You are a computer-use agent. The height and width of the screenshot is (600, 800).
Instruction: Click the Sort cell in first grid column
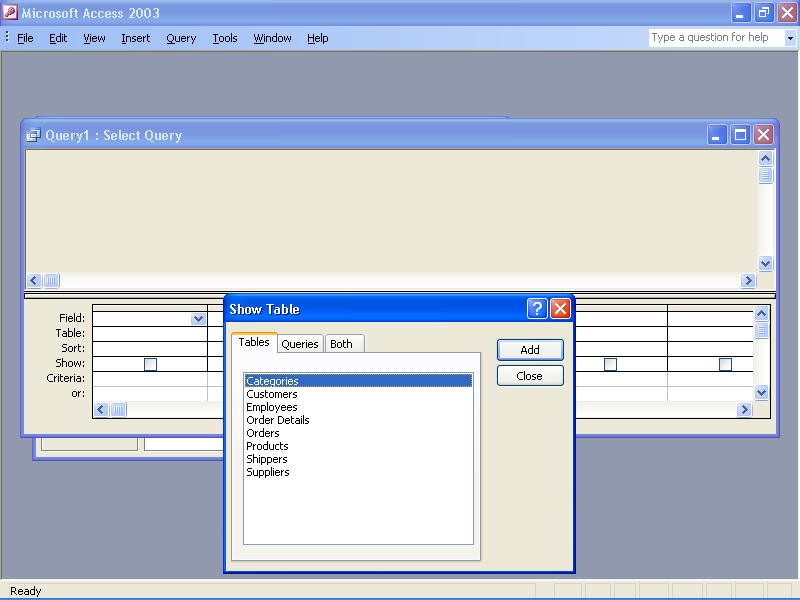pos(150,349)
